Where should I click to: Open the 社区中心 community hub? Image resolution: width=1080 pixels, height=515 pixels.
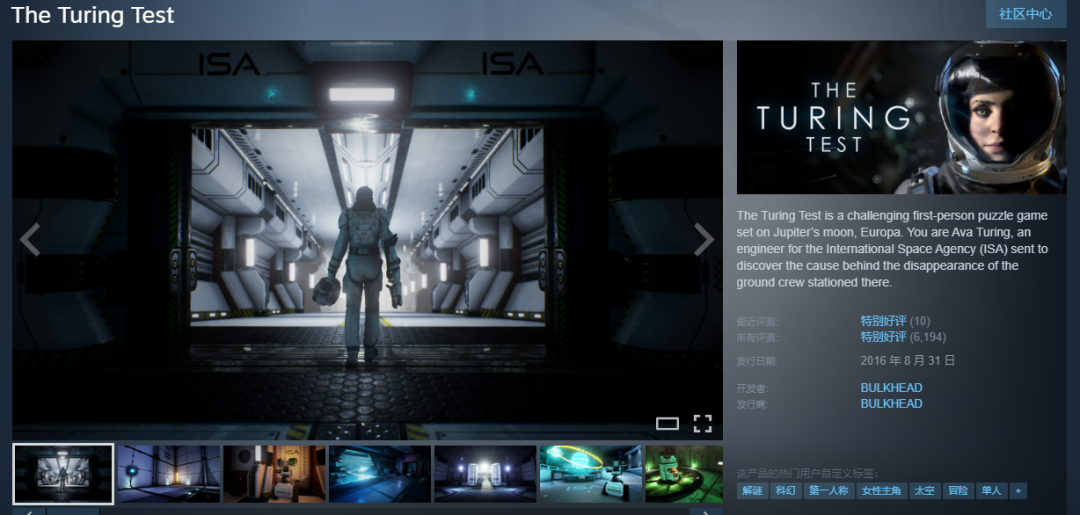[1025, 14]
